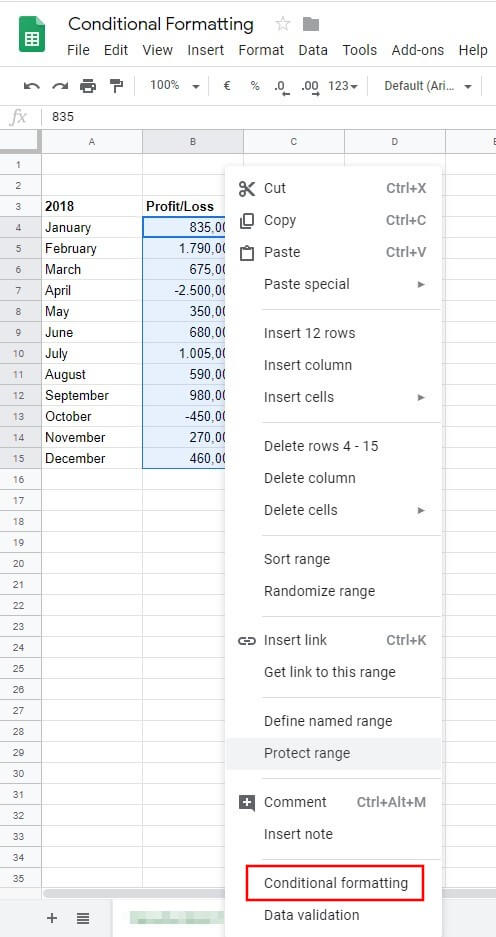The height and width of the screenshot is (937, 496).
Task: Expand the Paste special submenu
Action: coord(333,284)
